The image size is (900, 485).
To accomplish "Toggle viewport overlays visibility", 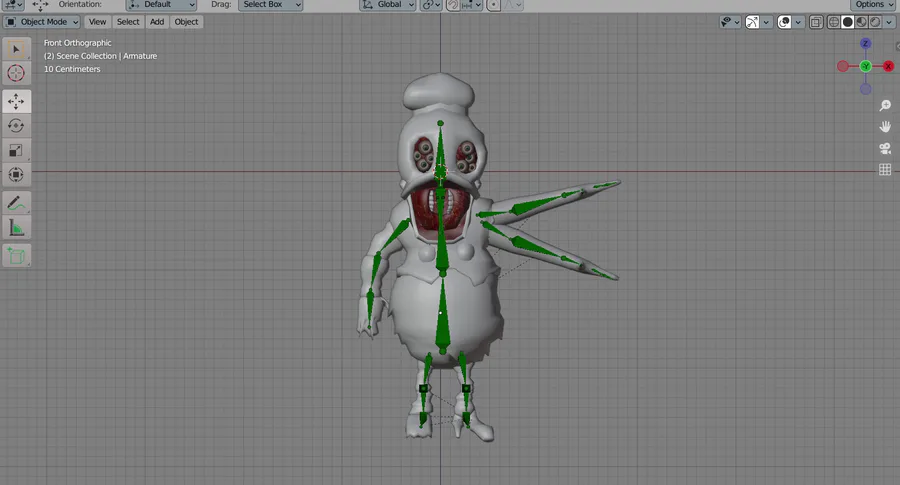I will tap(784, 22).
